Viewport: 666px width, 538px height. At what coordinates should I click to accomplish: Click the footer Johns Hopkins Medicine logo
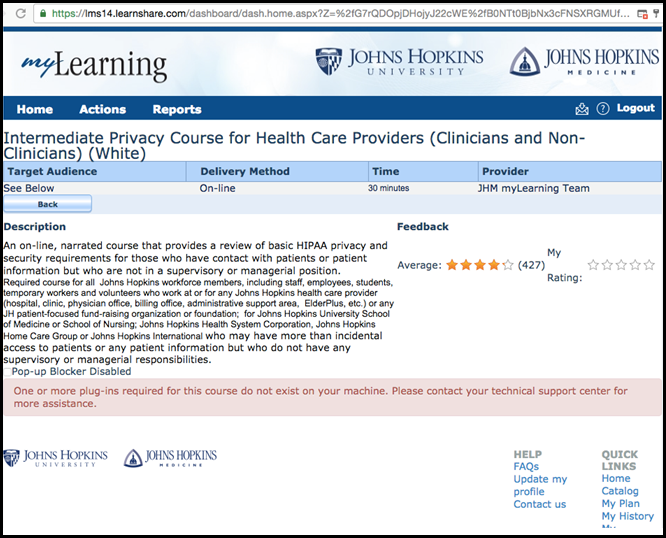170,458
